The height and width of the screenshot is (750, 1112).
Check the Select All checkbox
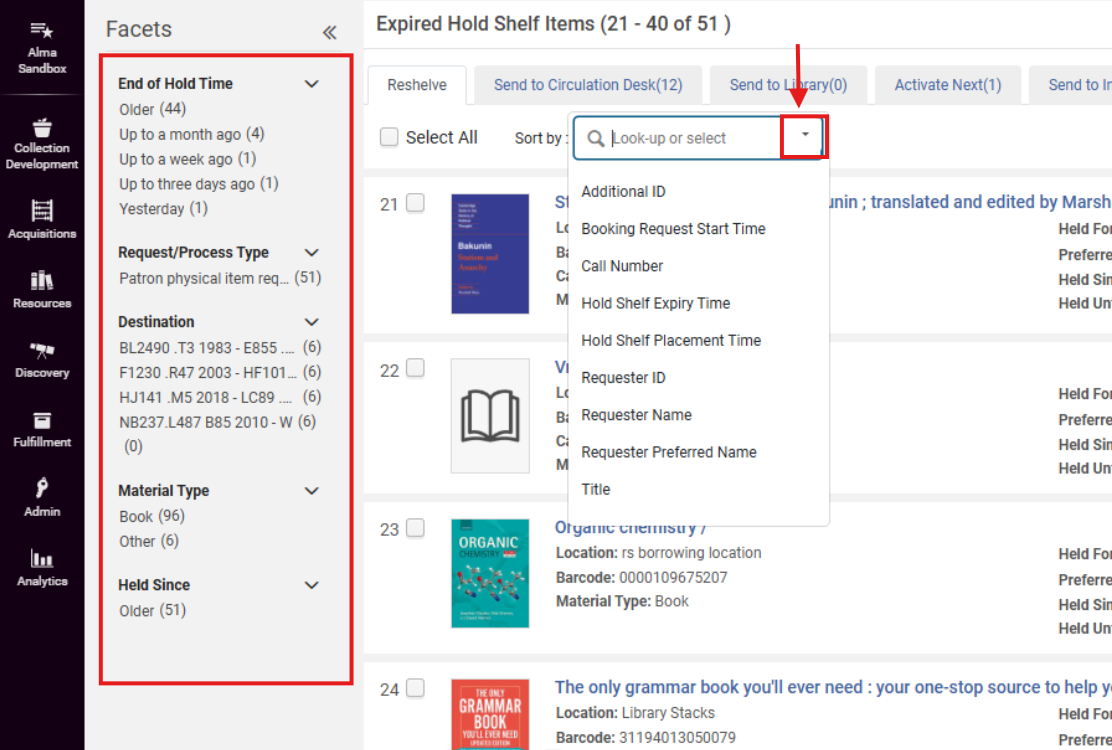click(390, 137)
